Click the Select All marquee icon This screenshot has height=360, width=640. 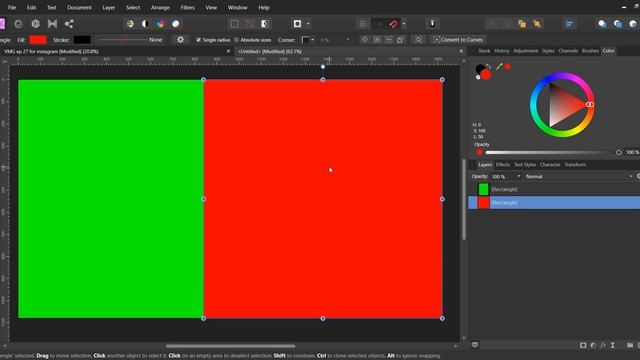234,24
